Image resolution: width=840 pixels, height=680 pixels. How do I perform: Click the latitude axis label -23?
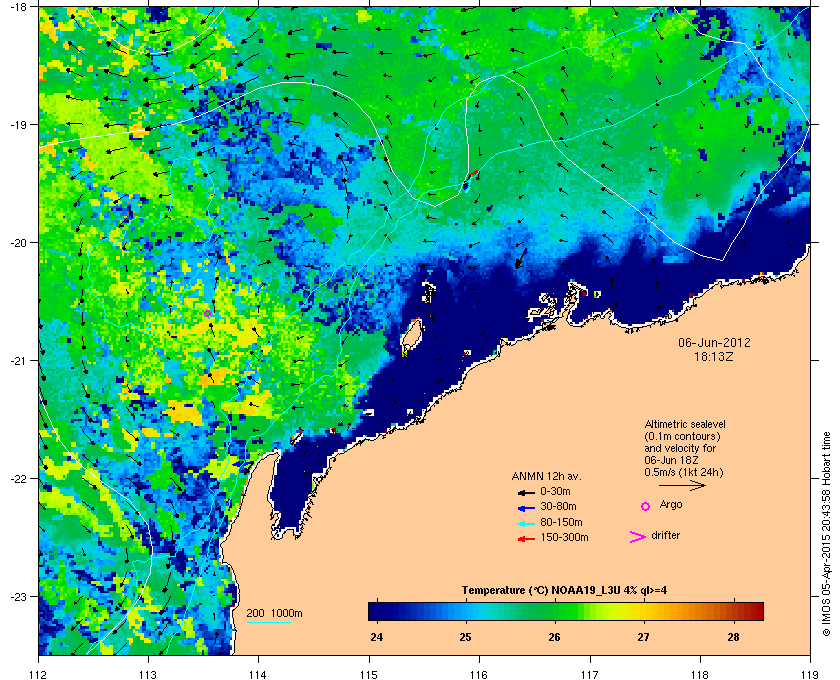tap(18, 596)
